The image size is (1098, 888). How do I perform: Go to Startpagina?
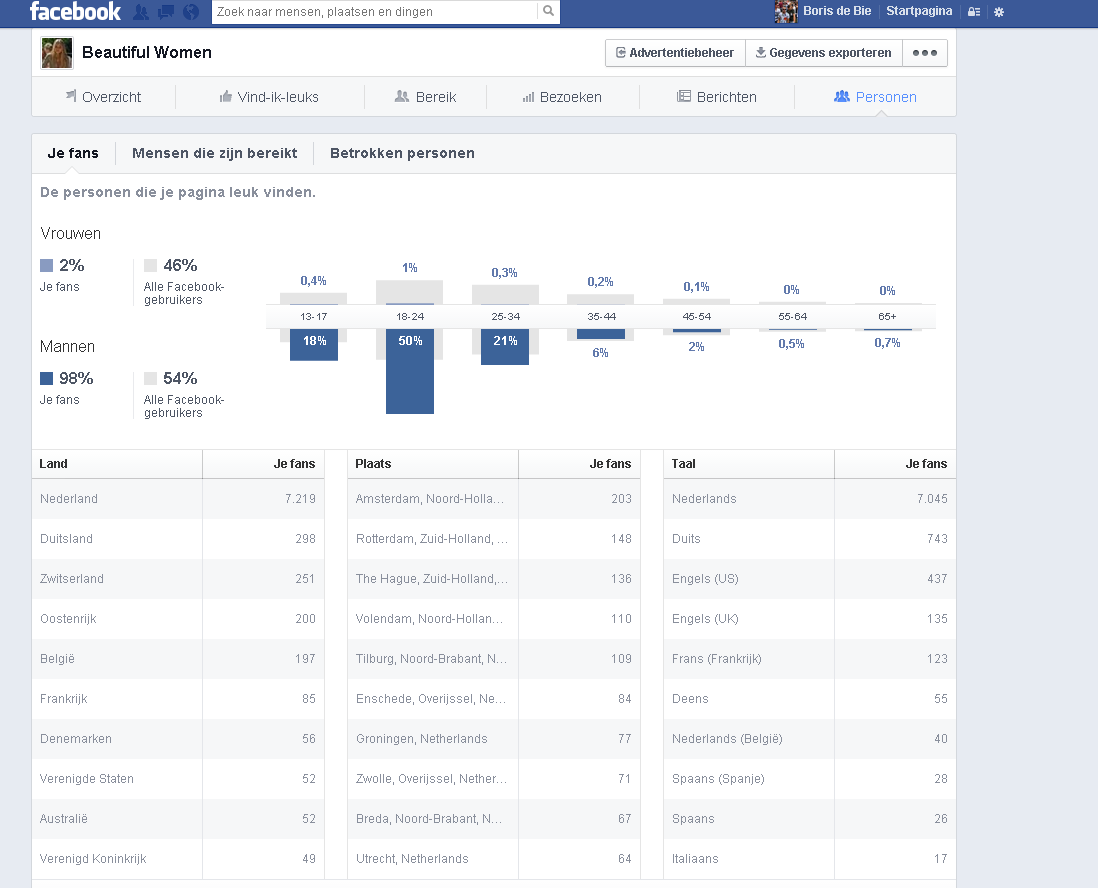point(919,11)
